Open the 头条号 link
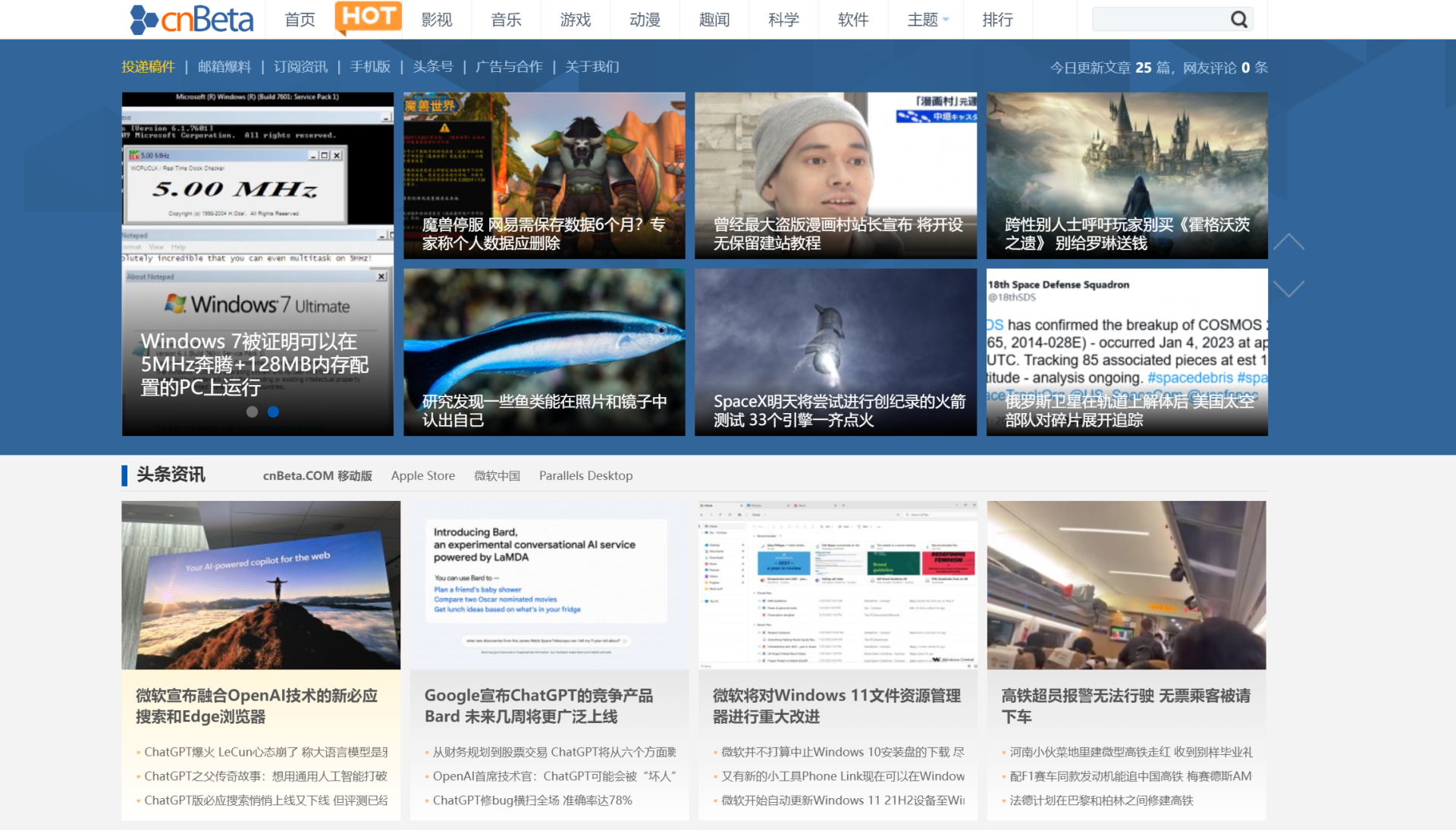Screen dimensions: 1456x830 433,67
